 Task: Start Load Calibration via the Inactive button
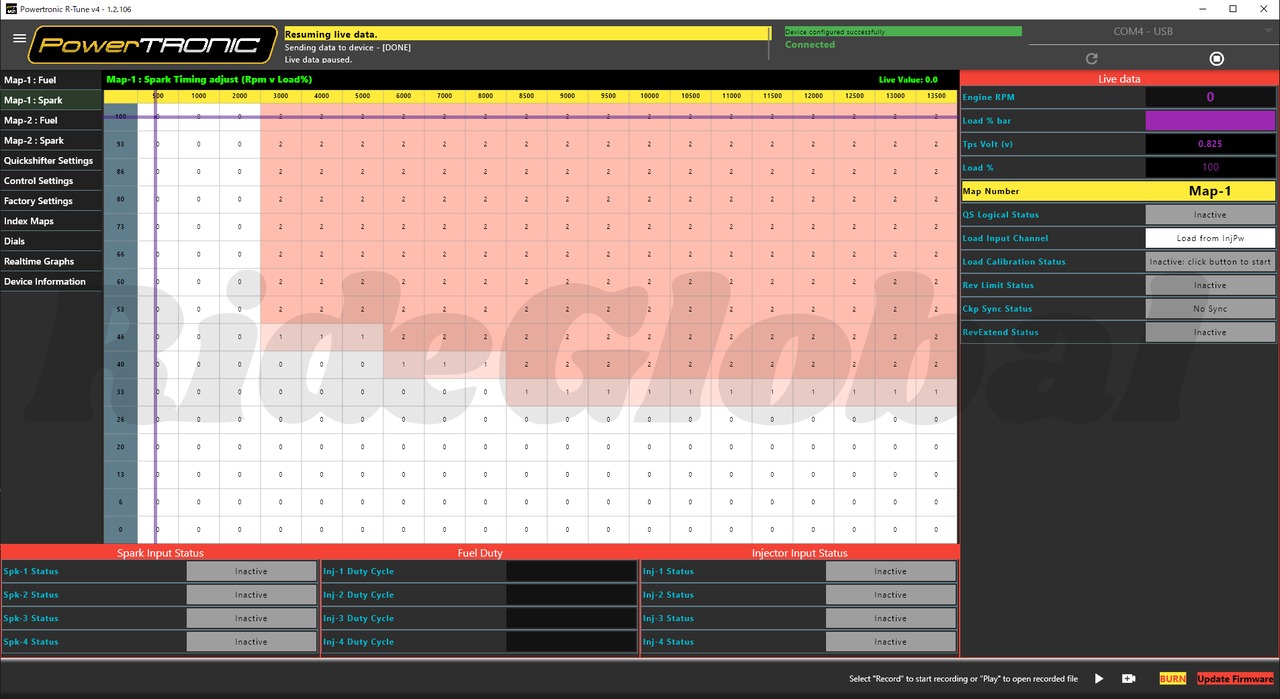(1210, 262)
